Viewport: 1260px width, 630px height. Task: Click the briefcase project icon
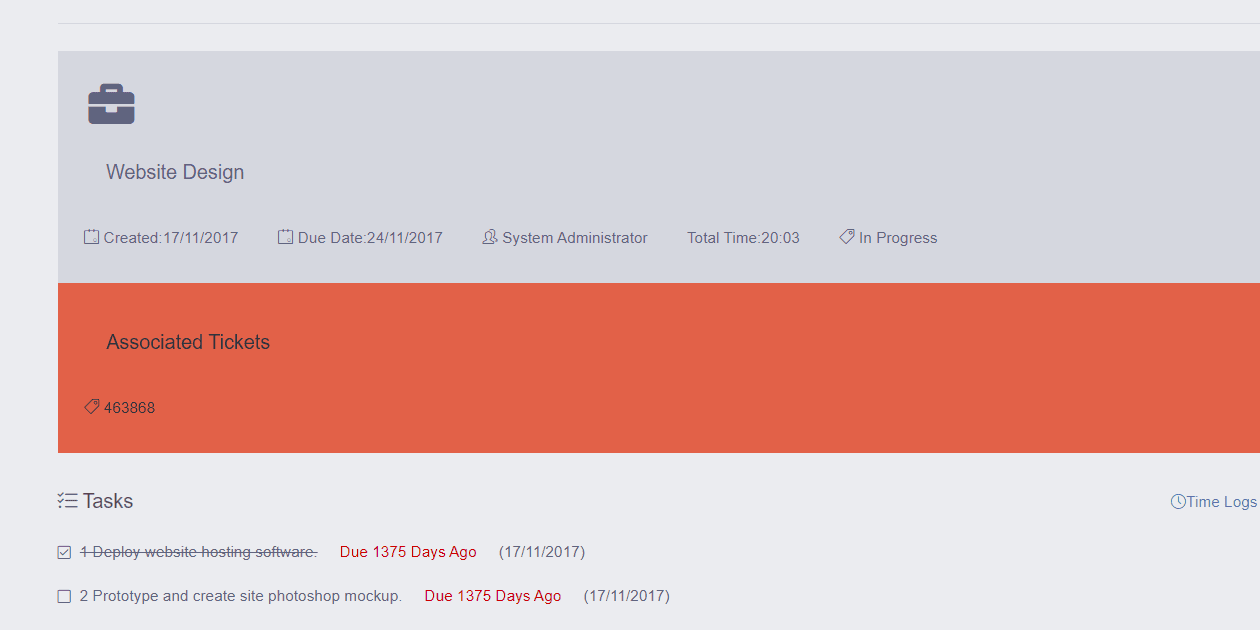(x=111, y=104)
